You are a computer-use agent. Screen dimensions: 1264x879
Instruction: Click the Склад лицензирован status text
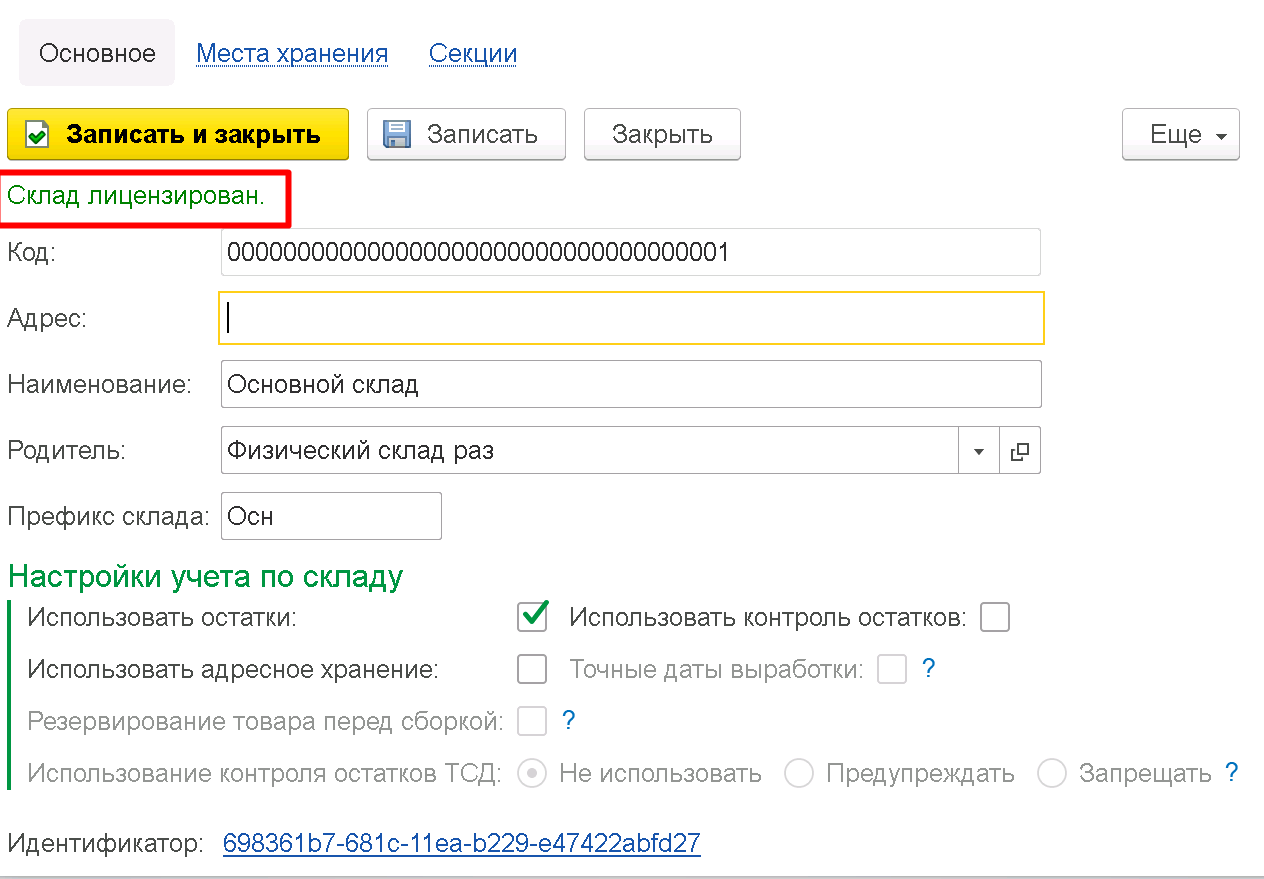click(136, 195)
